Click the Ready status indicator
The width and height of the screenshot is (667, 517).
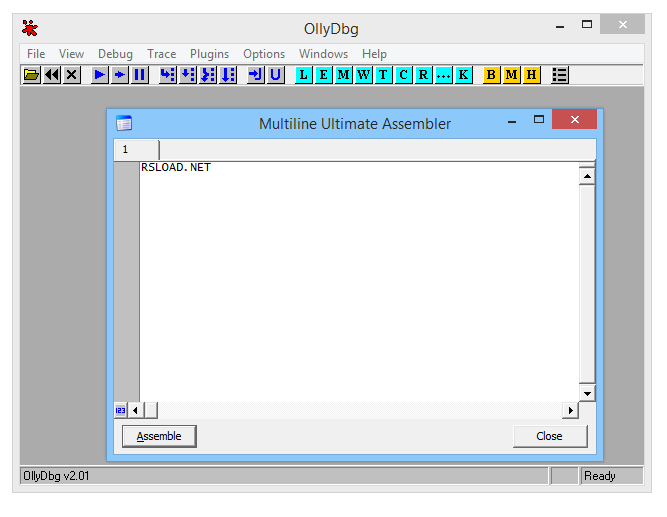pos(612,476)
